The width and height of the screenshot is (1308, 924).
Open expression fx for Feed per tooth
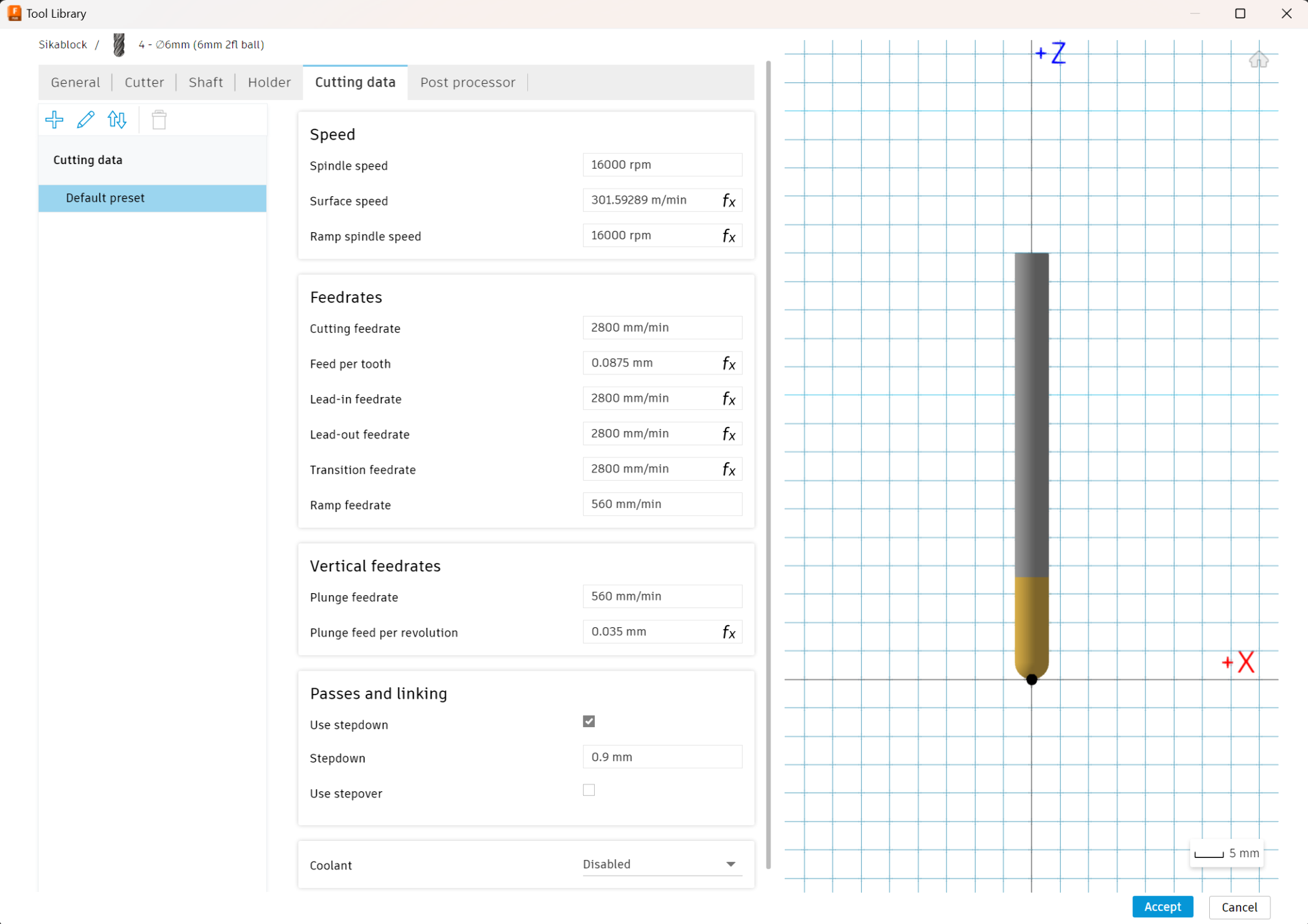tap(728, 364)
